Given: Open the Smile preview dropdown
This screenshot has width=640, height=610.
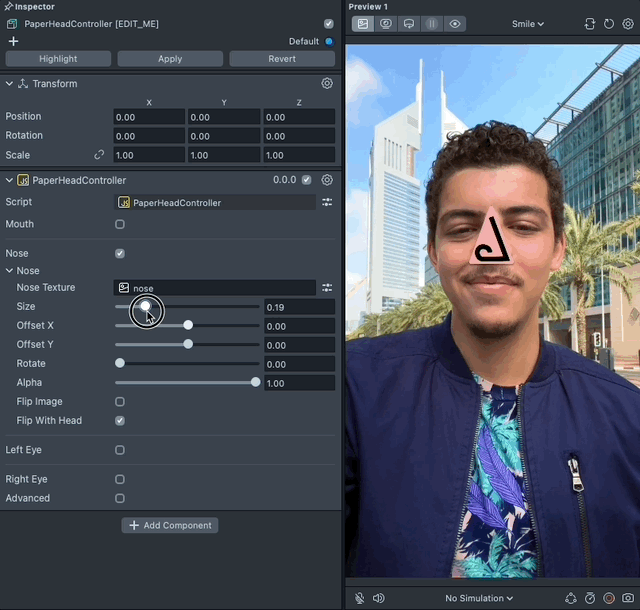Looking at the screenshot, I should 528,24.
